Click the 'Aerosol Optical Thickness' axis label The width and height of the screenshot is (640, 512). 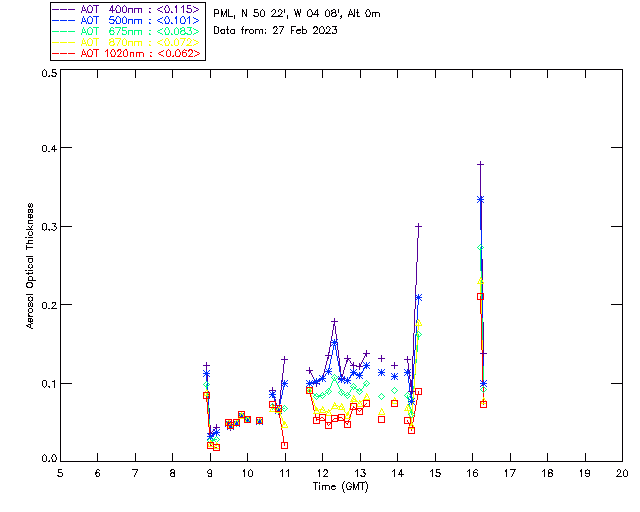pos(30,266)
